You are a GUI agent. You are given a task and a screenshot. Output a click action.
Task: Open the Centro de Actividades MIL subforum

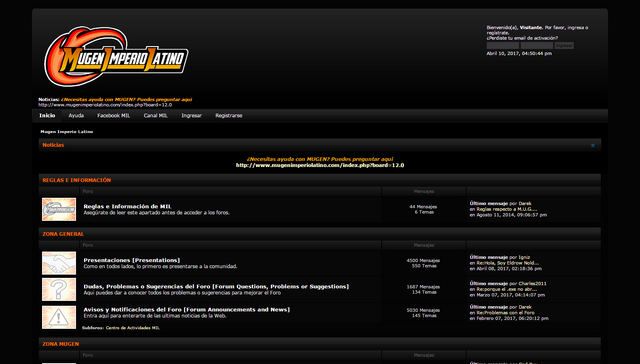(x=132, y=328)
